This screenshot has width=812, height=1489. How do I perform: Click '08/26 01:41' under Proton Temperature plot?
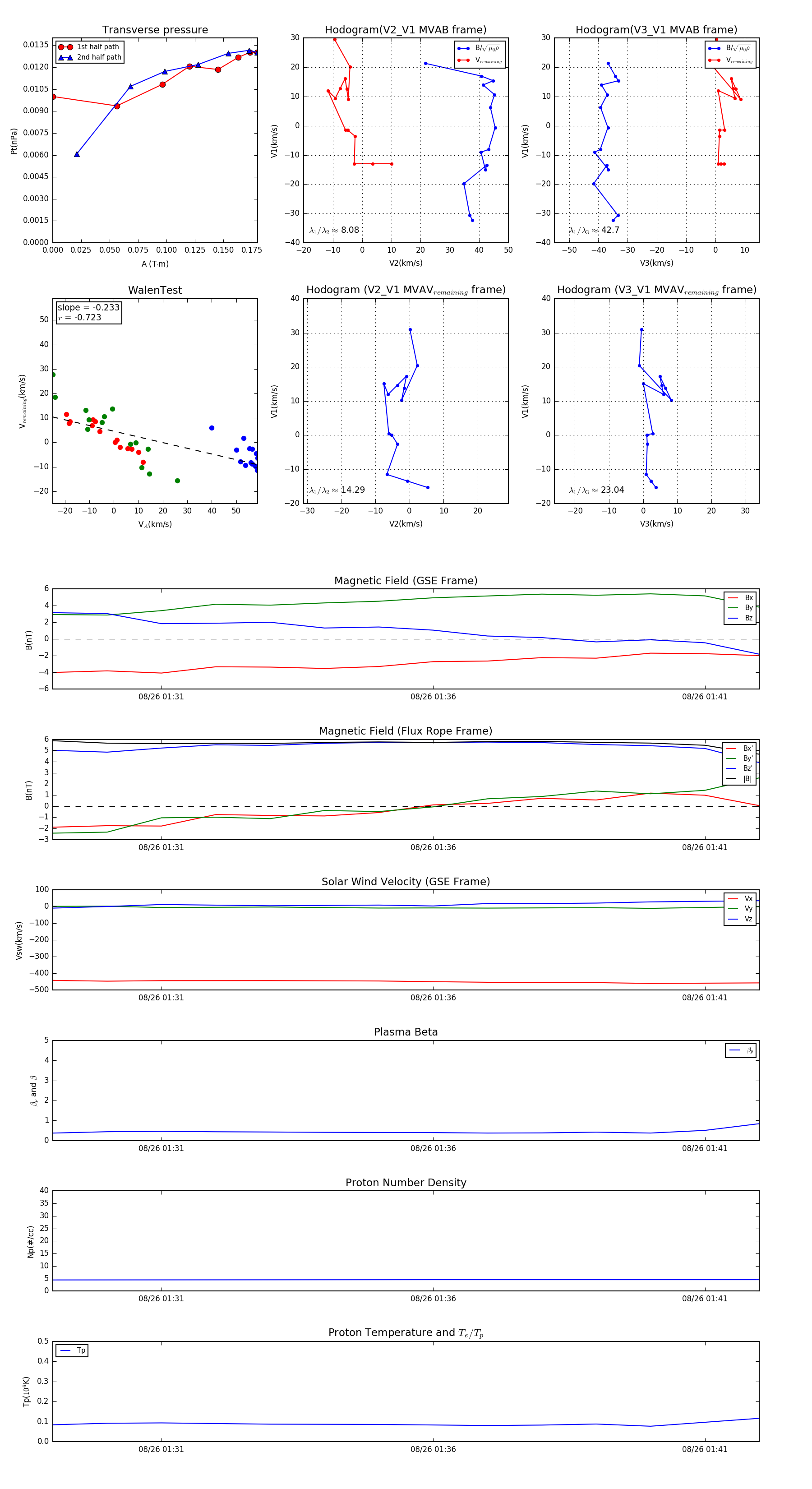click(705, 1449)
